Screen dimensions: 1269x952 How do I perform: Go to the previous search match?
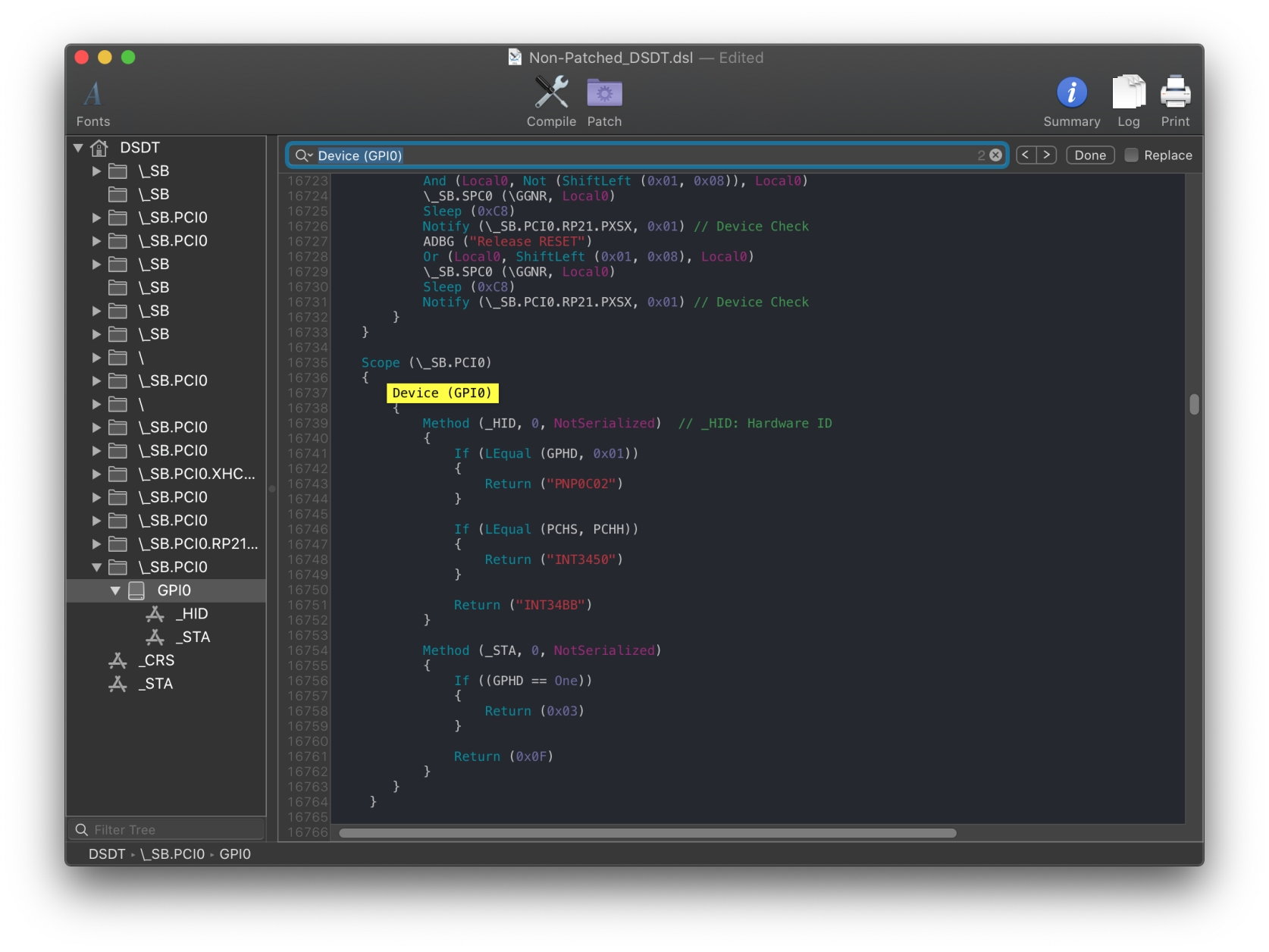click(x=1026, y=155)
